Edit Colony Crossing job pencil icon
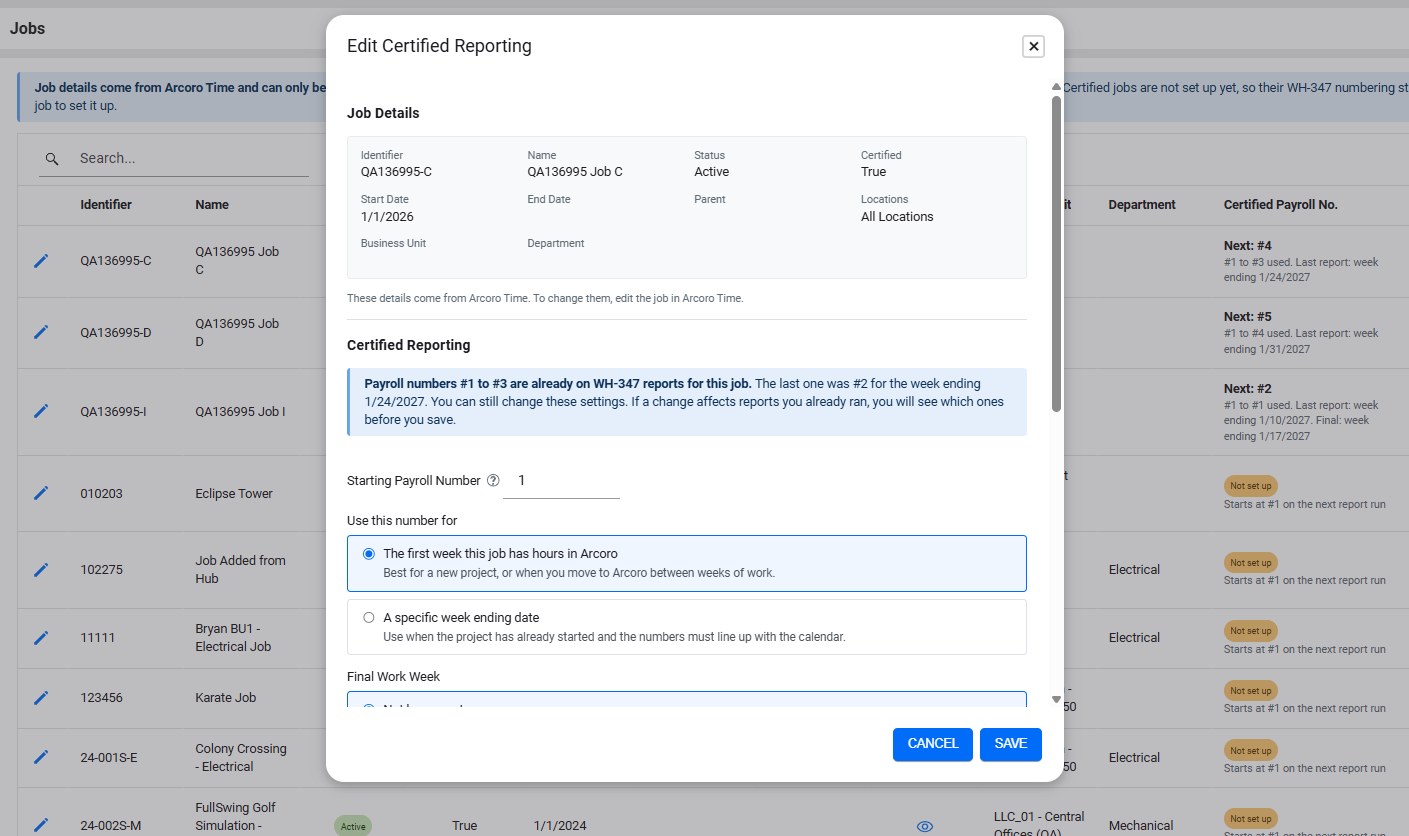This screenshot has height=836, width=1409. coord(41,757)
